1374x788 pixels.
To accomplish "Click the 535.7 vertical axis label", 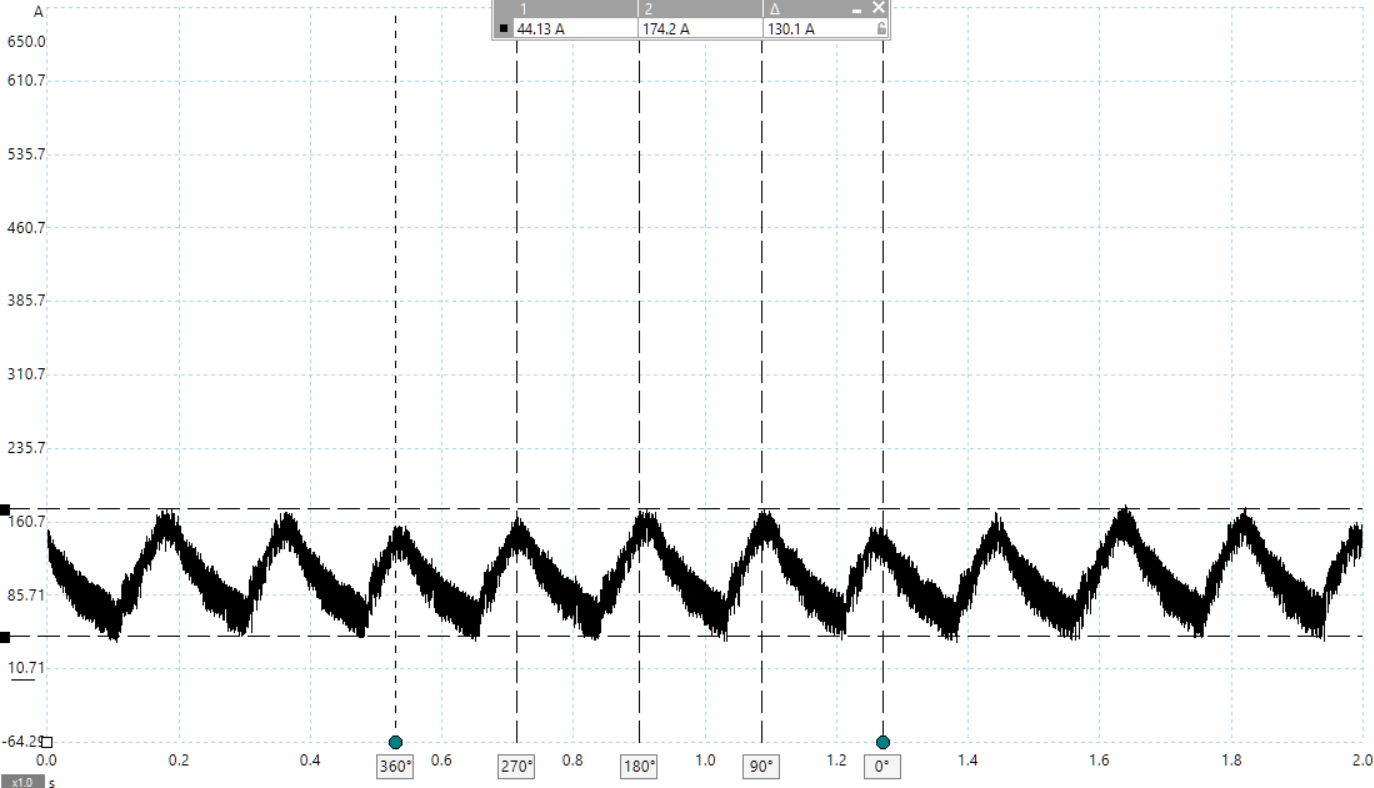I will coord(27,154).
